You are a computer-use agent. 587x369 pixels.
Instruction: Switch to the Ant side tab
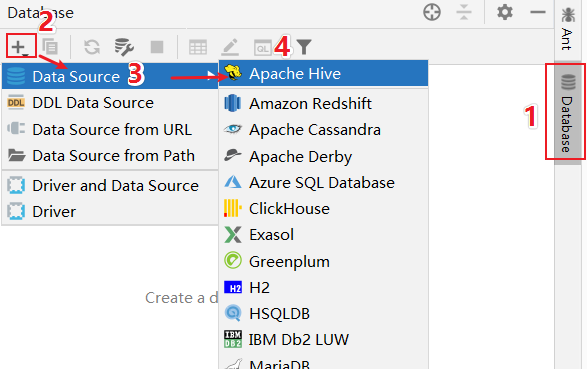(x=568, y=29)
